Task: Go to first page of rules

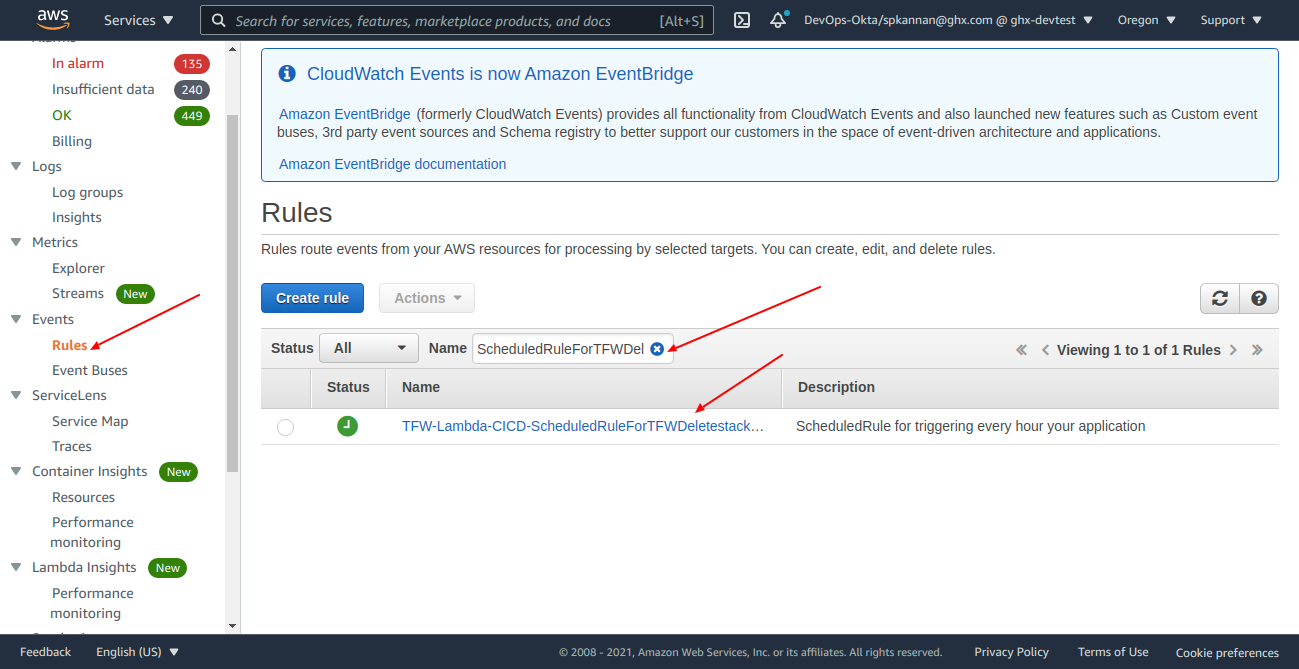Action: coord(1021,350)
